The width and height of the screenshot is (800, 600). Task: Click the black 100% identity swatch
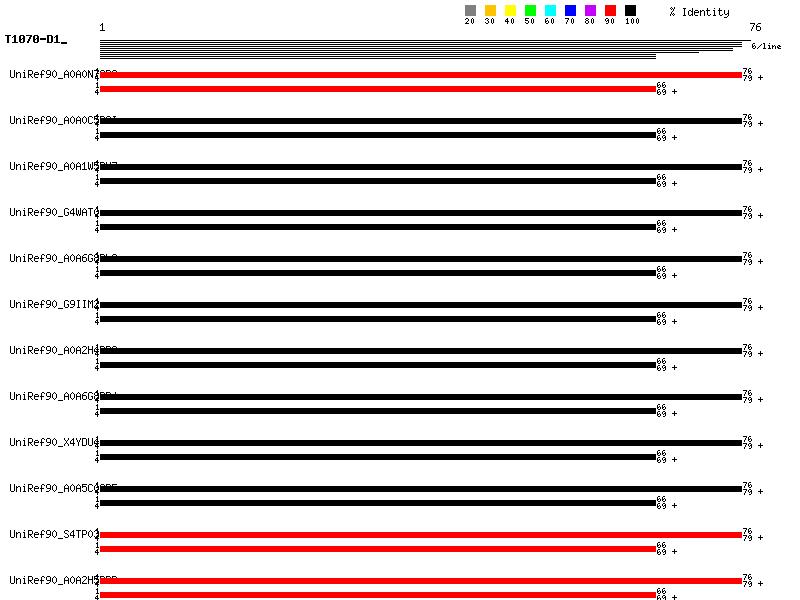(x=630, y=11)
